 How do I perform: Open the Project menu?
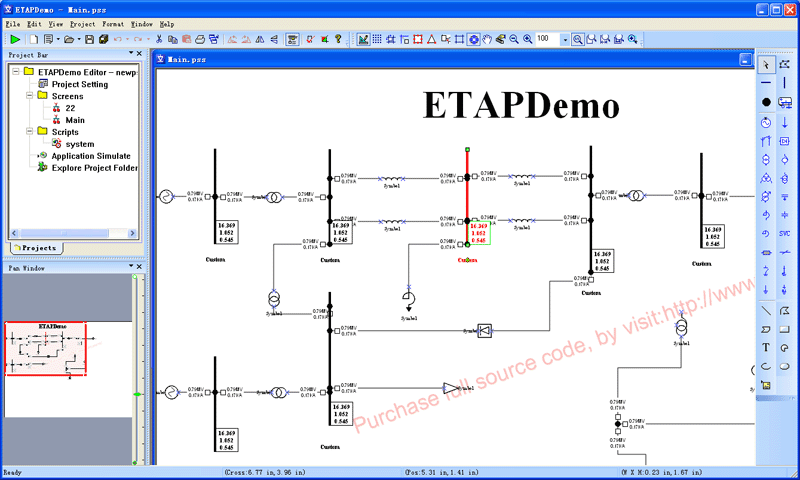[x=83, y=23]
